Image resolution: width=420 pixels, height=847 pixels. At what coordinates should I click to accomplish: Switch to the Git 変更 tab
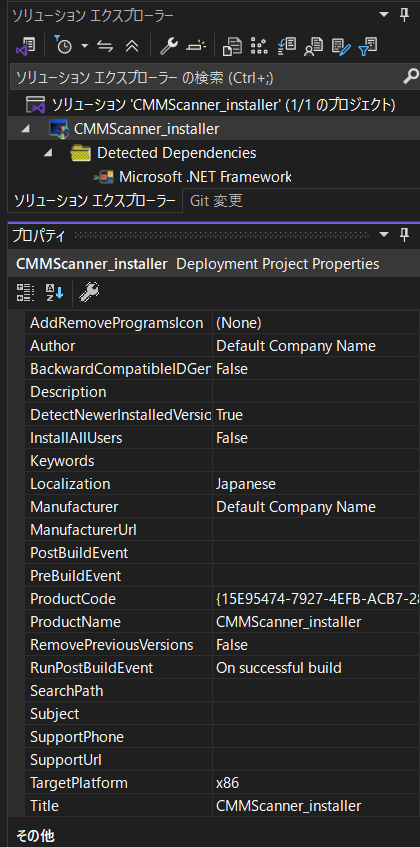(x=216, y=201)
